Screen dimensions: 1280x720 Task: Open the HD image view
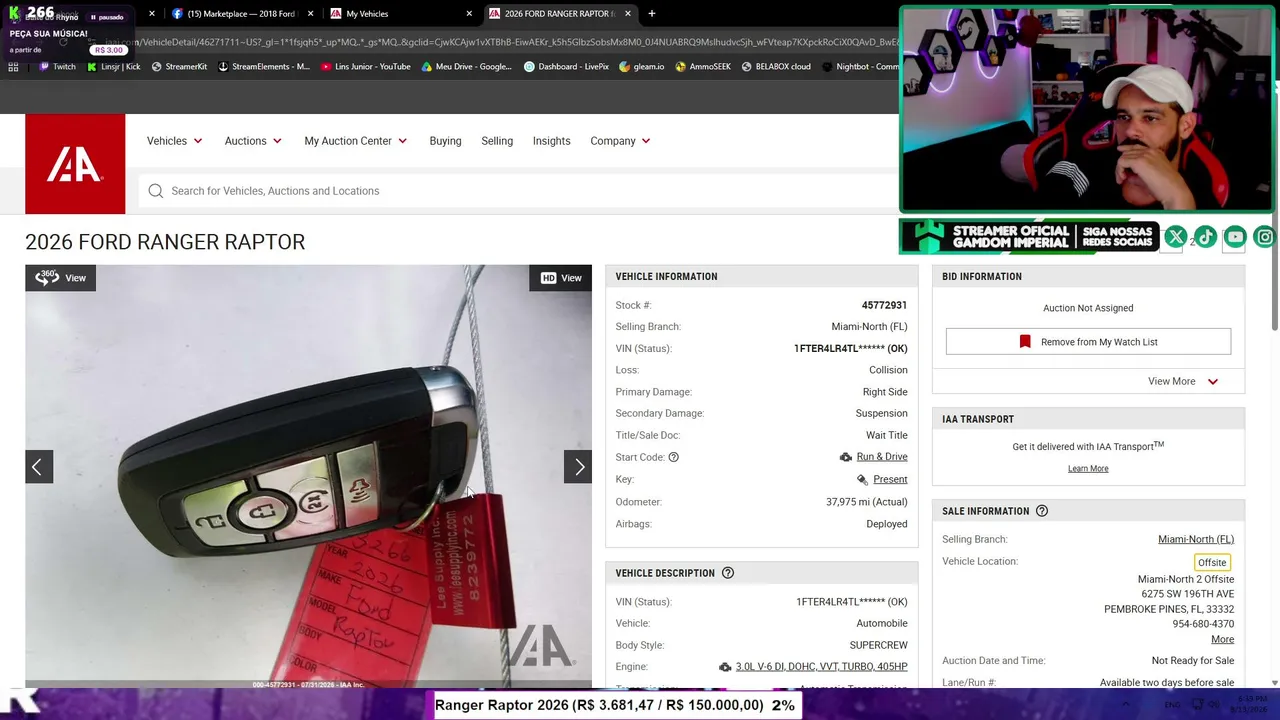coord(561,278)
